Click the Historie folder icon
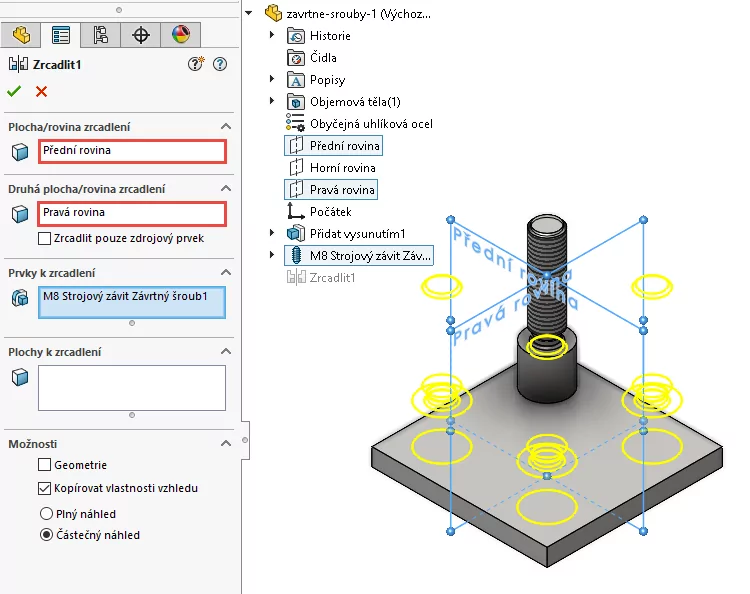The image size is (750, 594). tap(296, 35)
